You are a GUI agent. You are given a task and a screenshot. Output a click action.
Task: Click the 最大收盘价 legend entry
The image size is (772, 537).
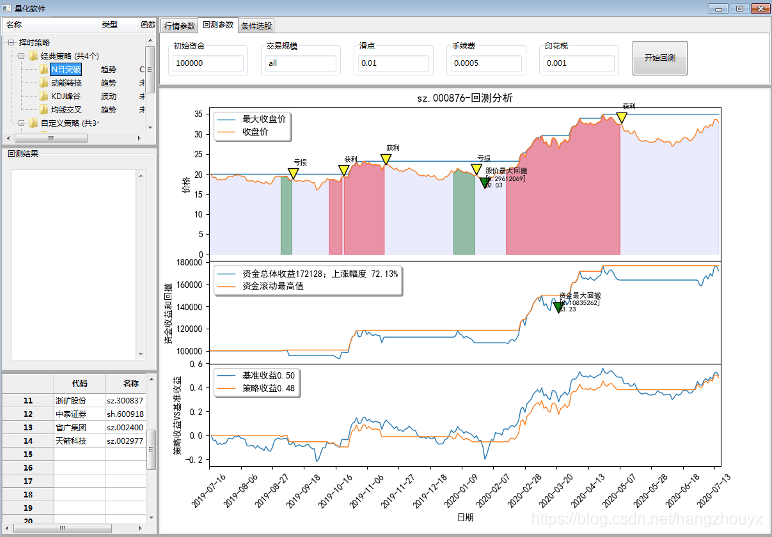[251, 119]
